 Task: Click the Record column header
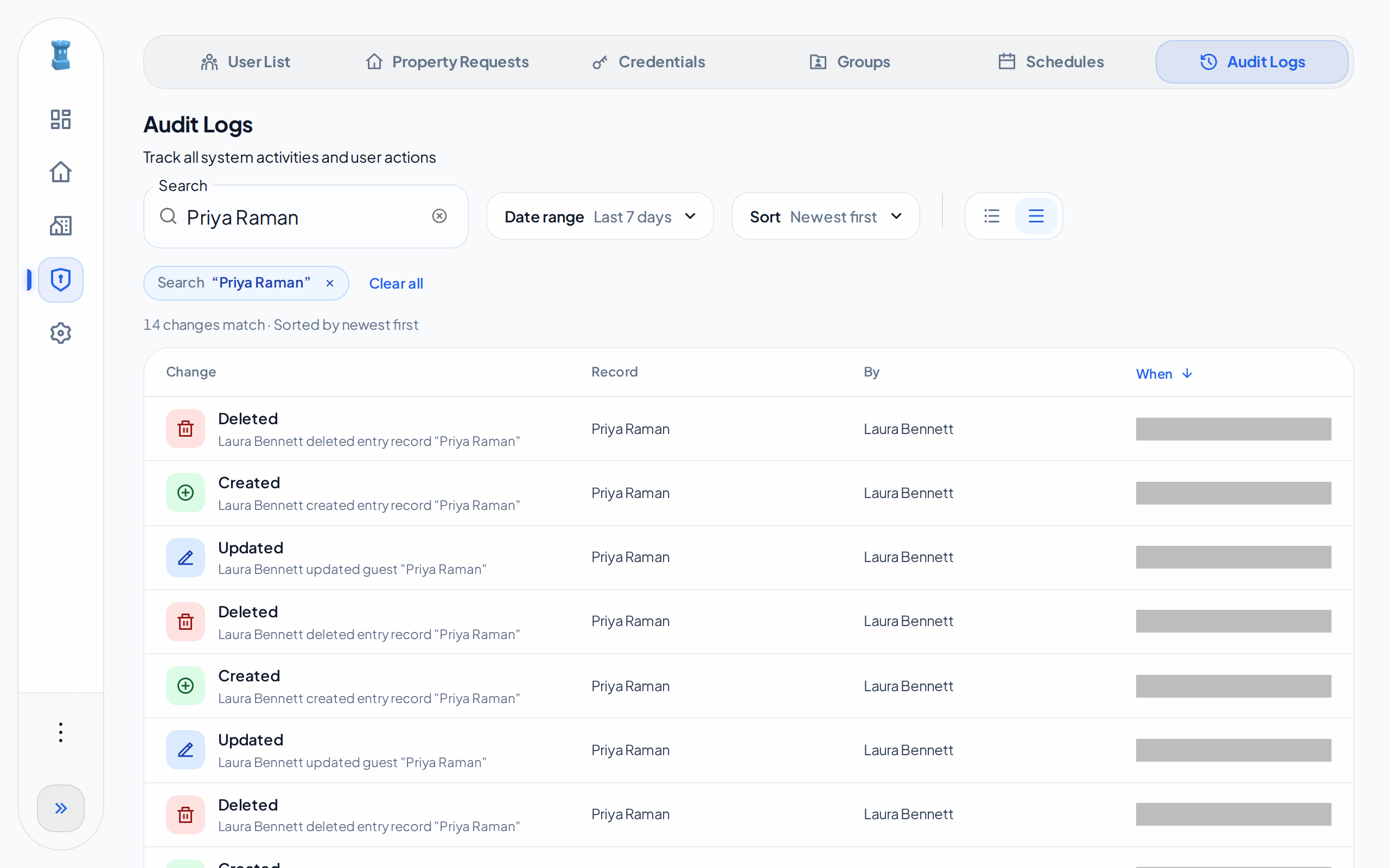coord(615,372)
